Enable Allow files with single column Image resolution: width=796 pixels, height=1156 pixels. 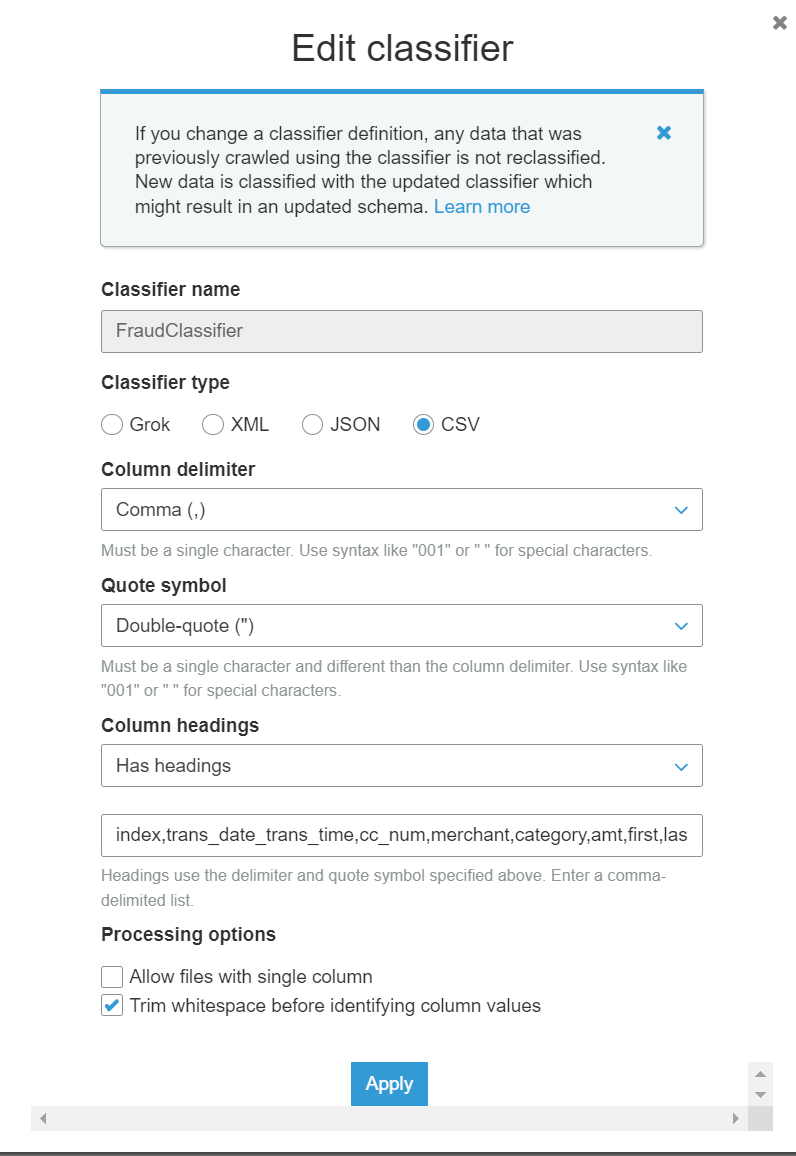[112, 977]
